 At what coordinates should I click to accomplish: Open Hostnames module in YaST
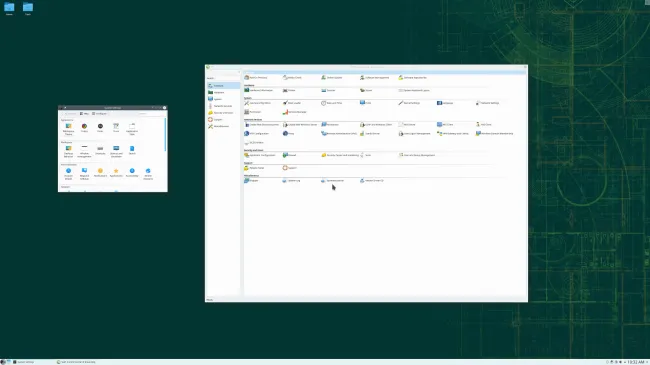329,124
